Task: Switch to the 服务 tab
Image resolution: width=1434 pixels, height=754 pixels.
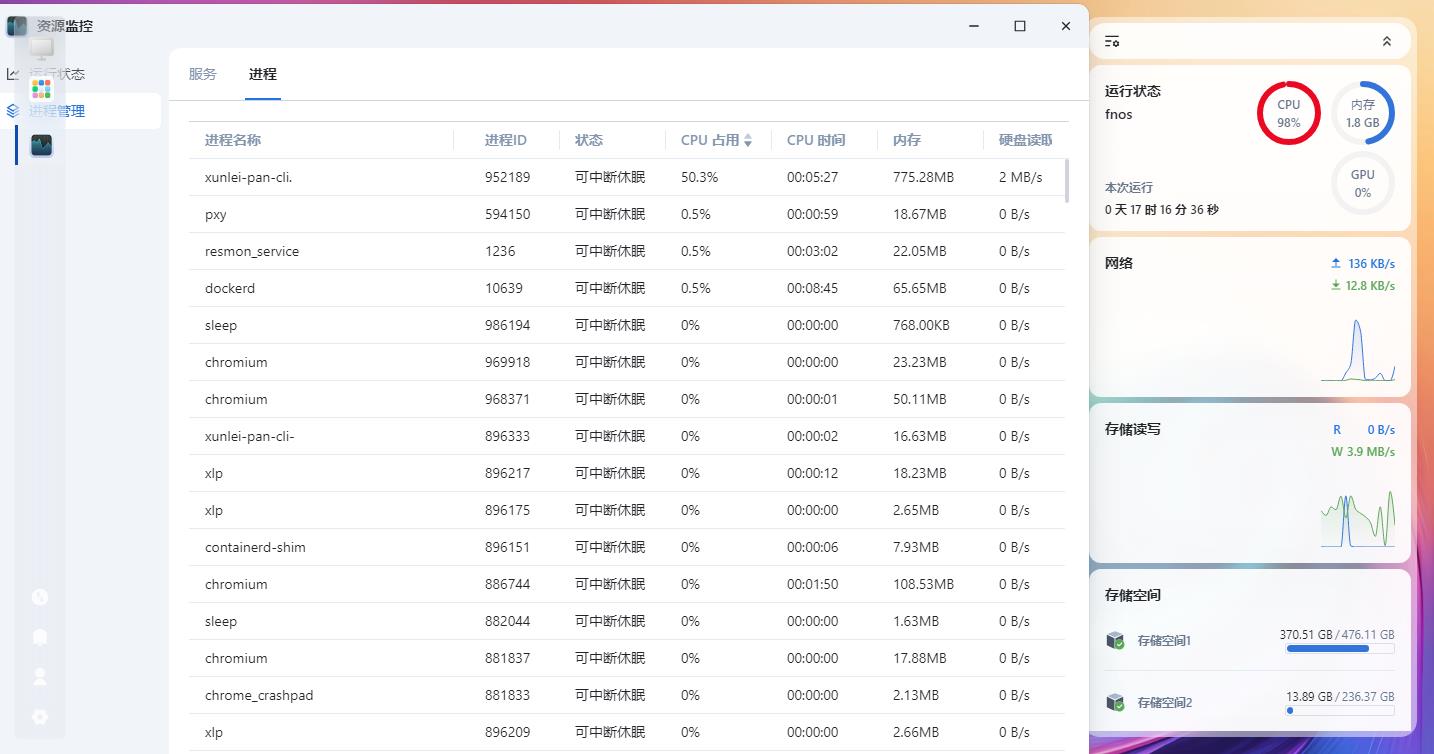Action: [x=202, y=74]
